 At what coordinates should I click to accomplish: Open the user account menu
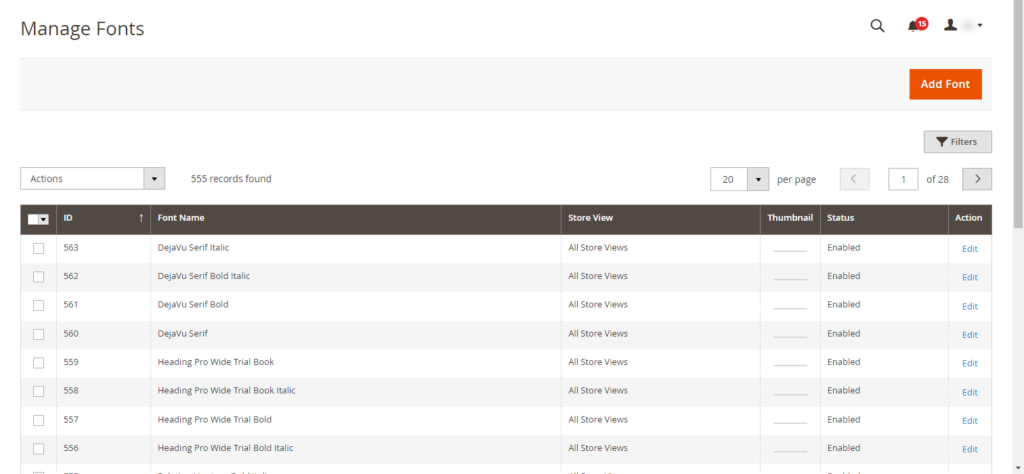click(964, 26)
